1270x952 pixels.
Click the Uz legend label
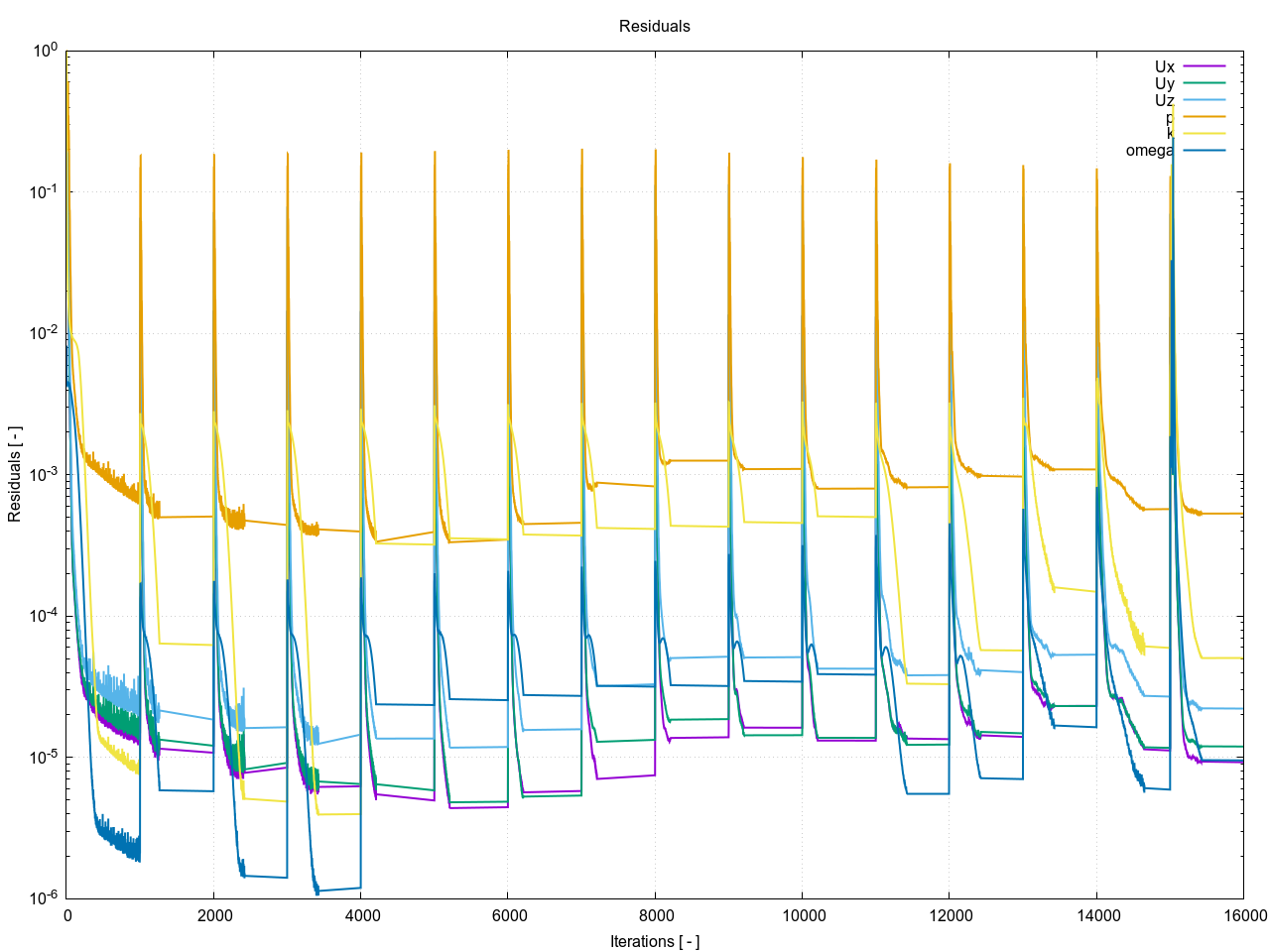(x=1164, y=101)
